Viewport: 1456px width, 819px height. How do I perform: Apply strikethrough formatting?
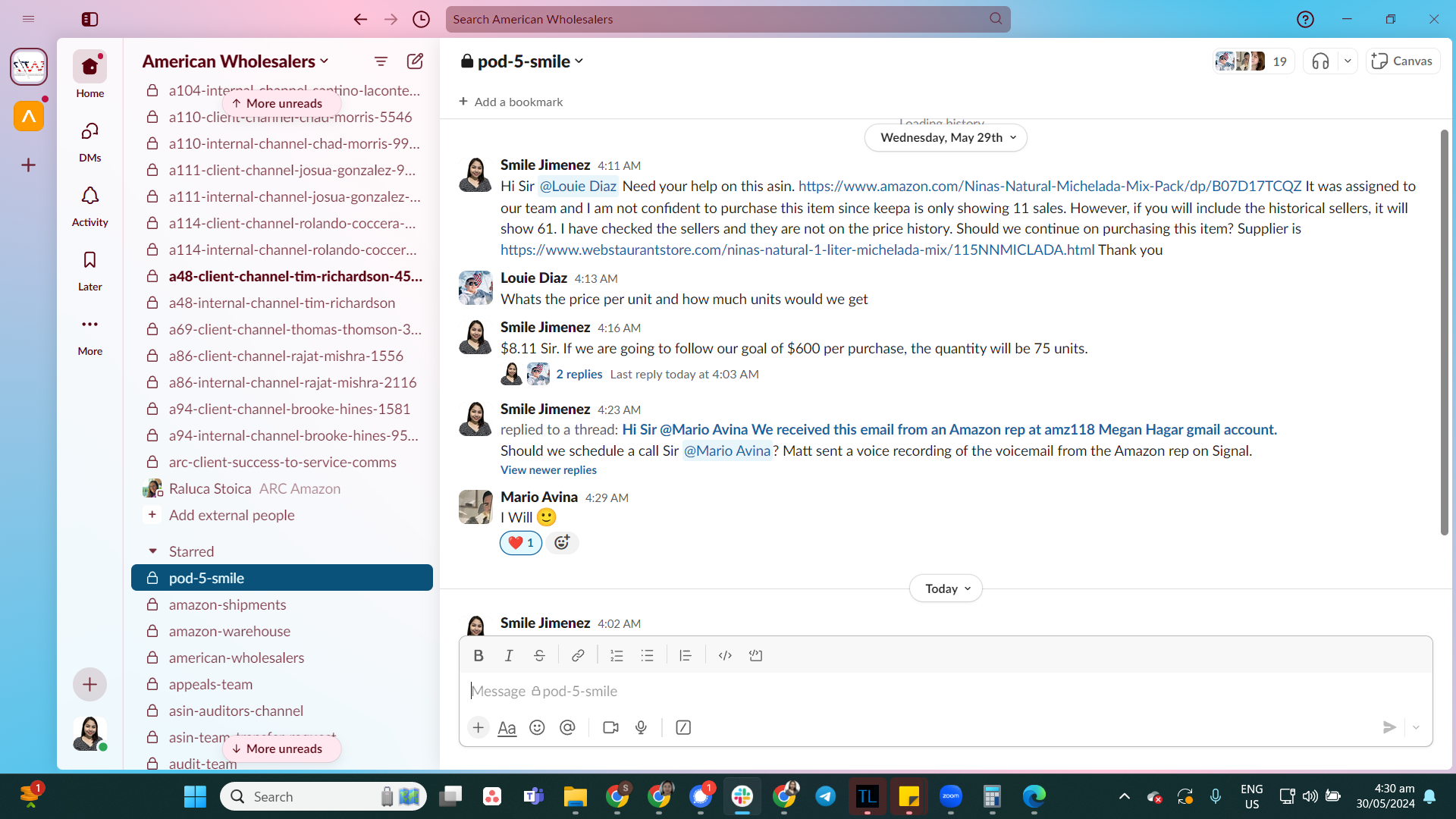539,656
